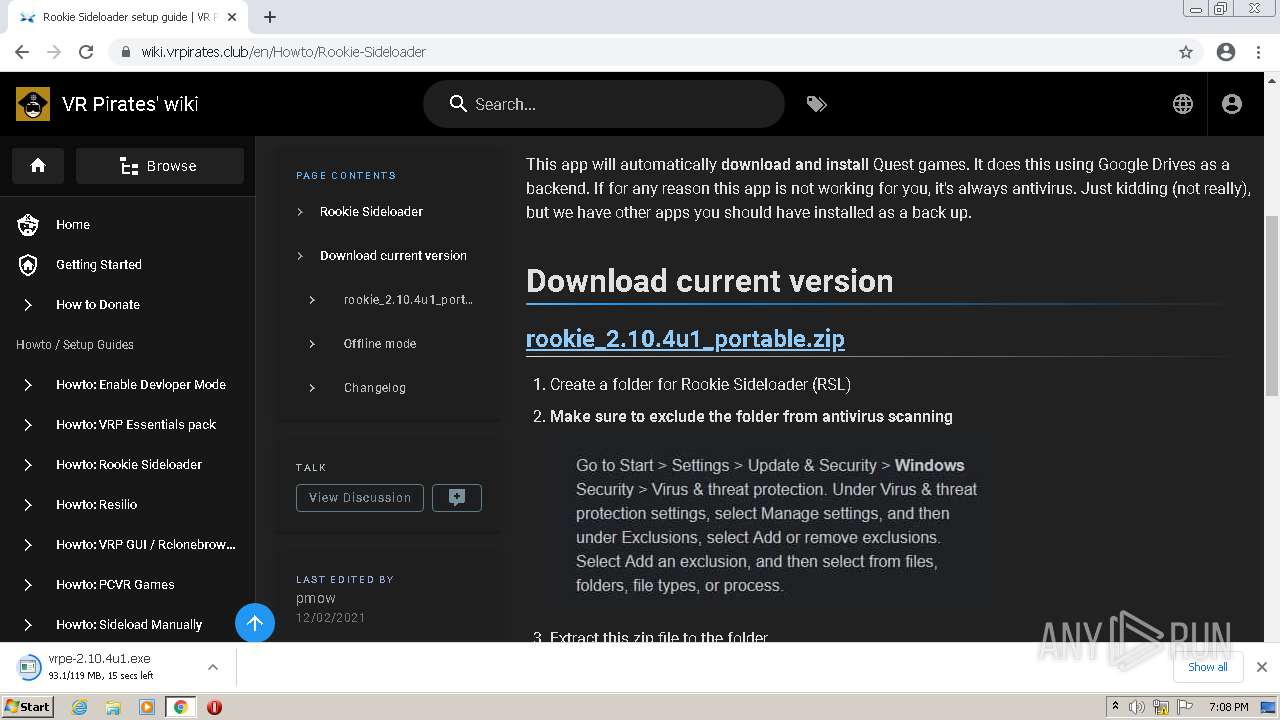Expand the How to Donate sidebar item
The height and width of the screenshot is (720, 1280).
(28, 305)
